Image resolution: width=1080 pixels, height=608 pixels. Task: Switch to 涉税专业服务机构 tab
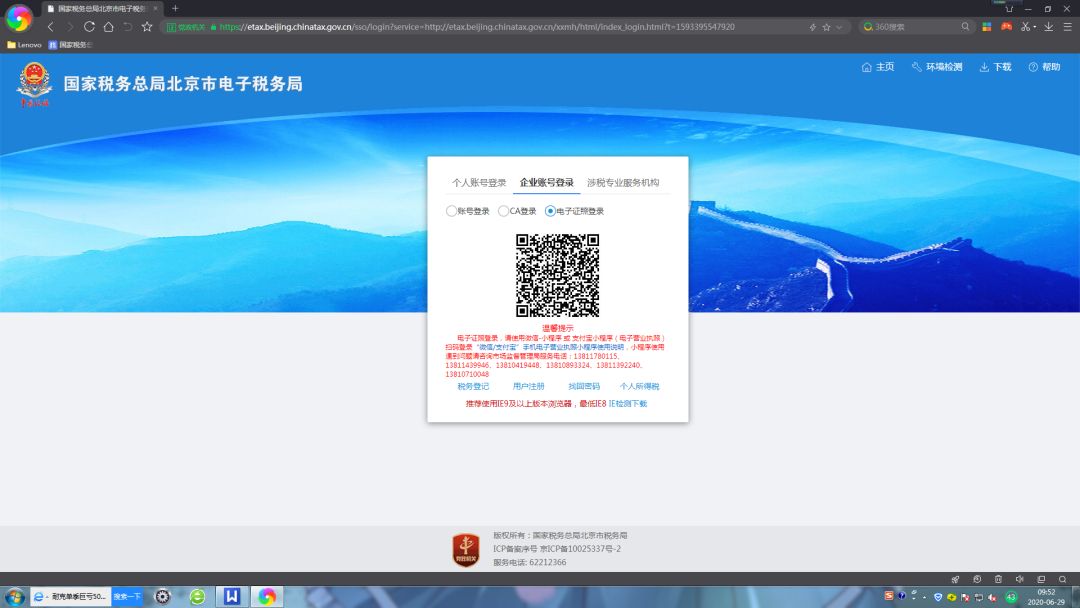pyautogui.click(x=623, y=182)
